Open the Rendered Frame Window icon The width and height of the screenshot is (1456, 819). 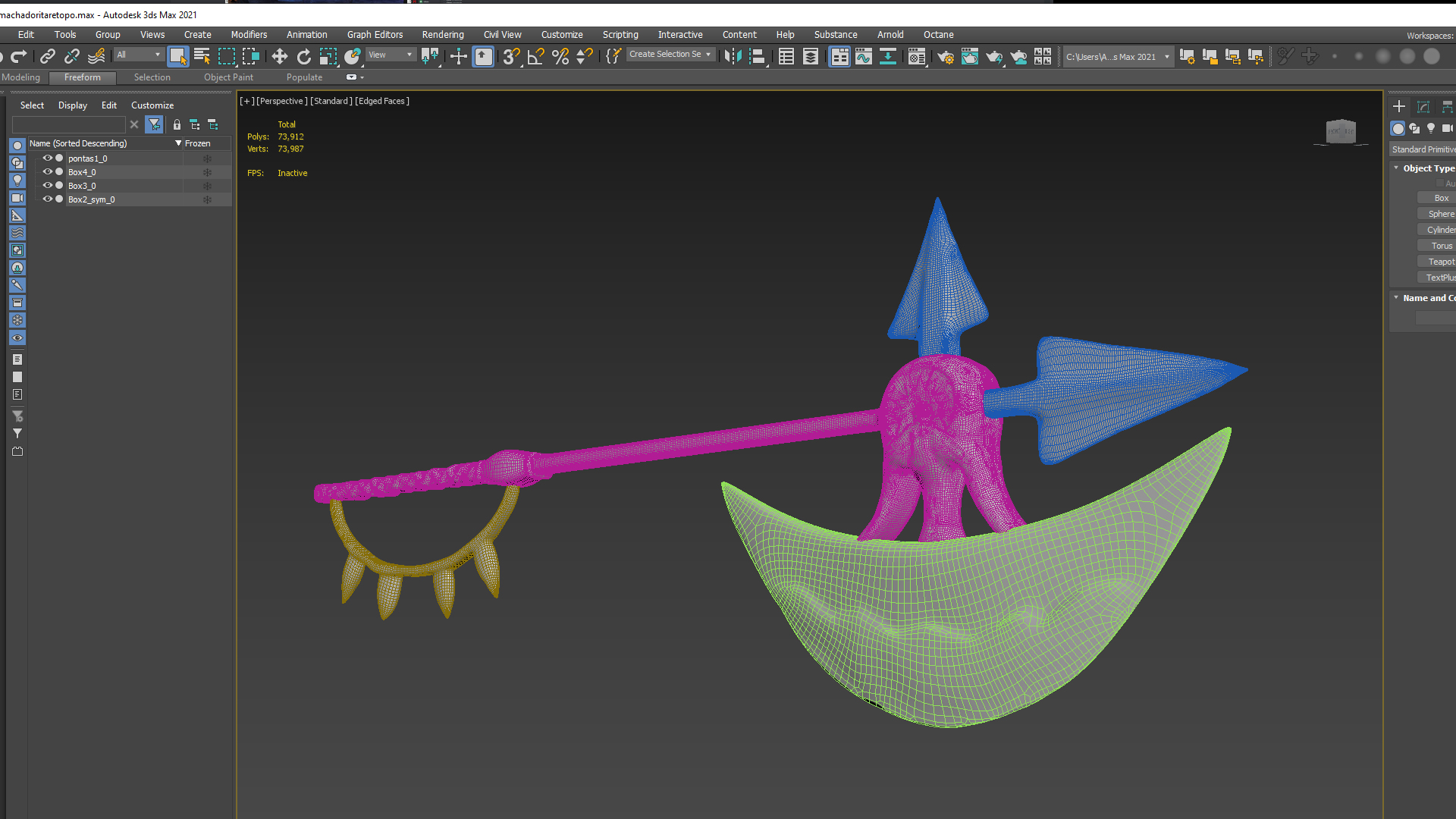970,56
